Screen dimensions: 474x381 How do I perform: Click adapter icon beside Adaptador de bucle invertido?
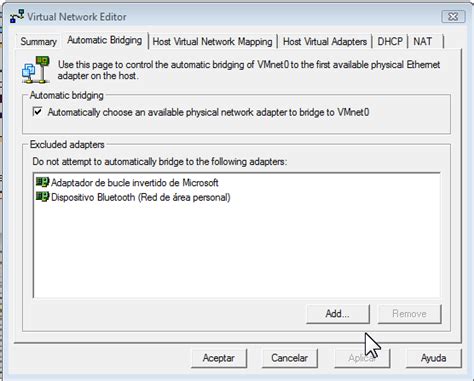tap(42, 182)
